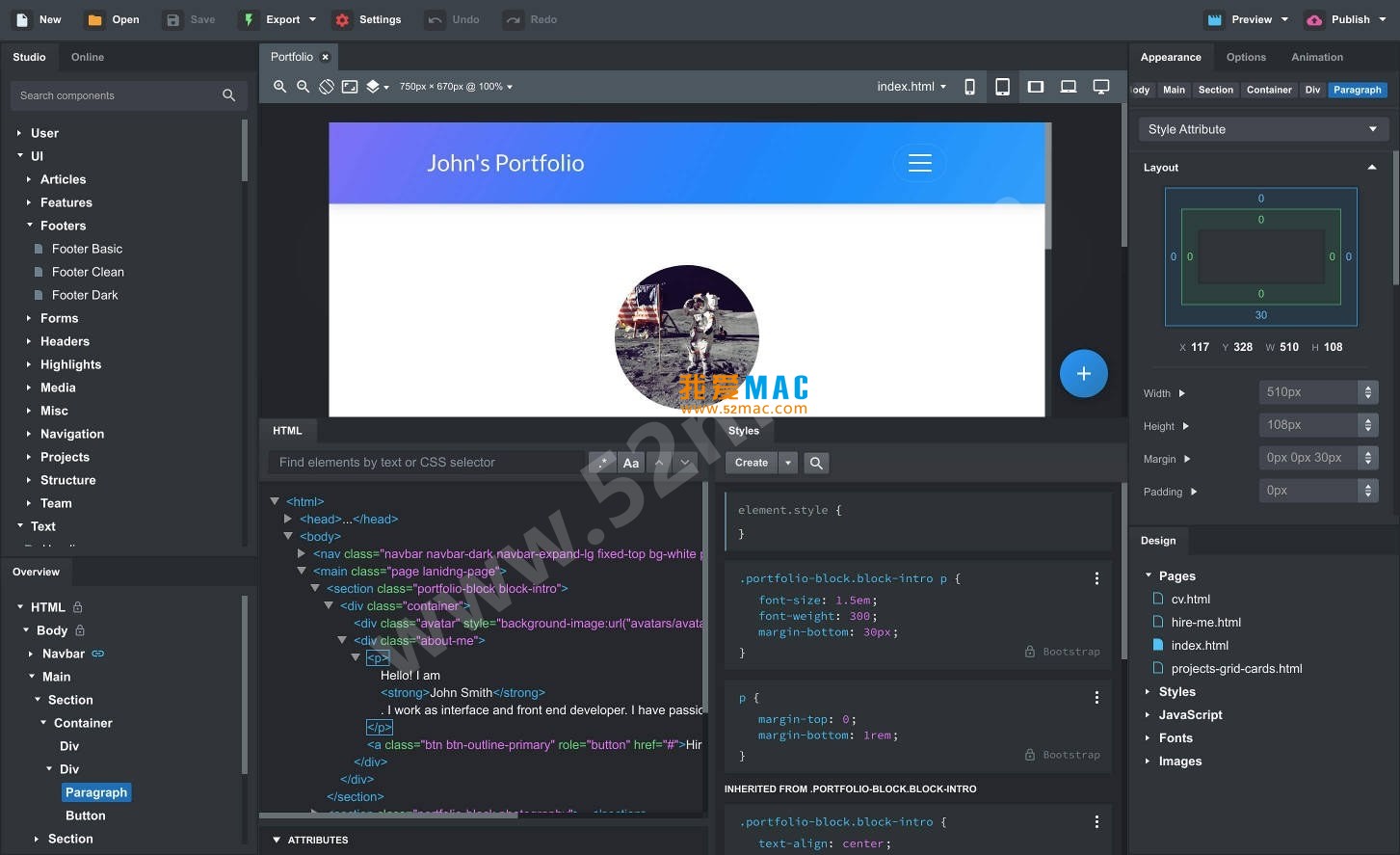Click the Styles panel search icon
Screen dimensions: 1400x855
pos(816,463)
